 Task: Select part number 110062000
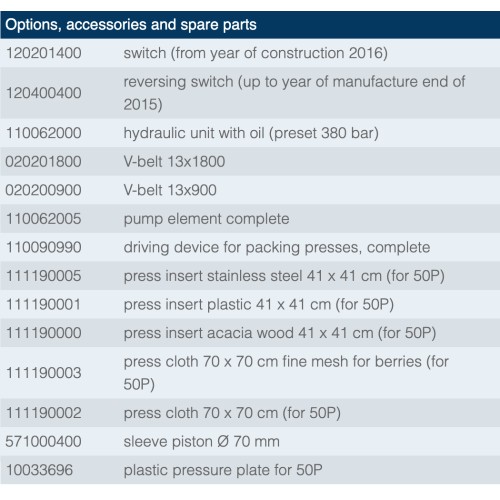point(44,133)
